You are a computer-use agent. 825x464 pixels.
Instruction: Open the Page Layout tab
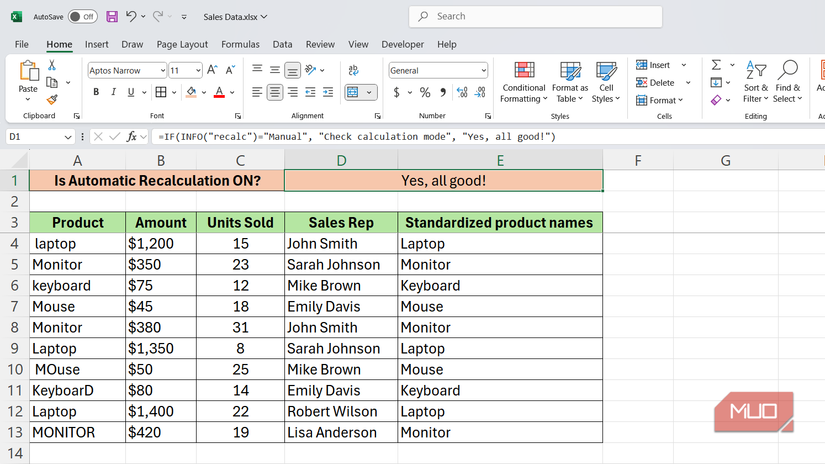(182, 44)
